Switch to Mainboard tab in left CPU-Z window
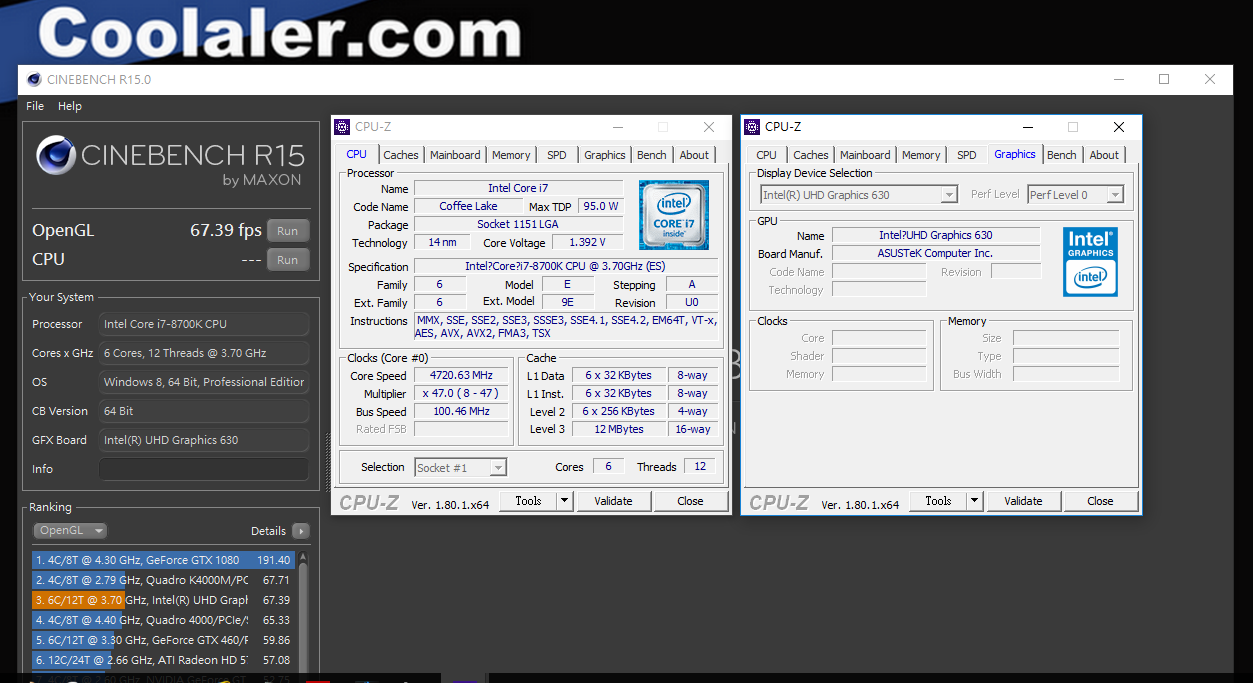This screenshot has height=683, width=1253. tap(455, 155)
